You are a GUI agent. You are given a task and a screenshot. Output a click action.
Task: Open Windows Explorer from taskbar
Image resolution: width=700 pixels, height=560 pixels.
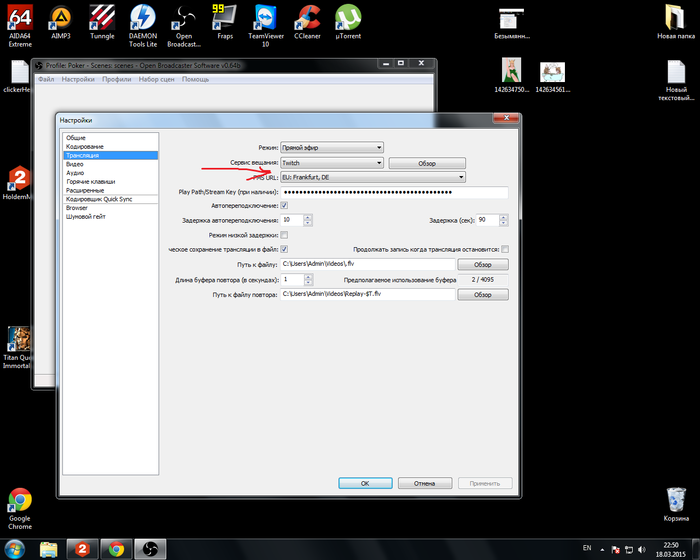coord(49,549)
